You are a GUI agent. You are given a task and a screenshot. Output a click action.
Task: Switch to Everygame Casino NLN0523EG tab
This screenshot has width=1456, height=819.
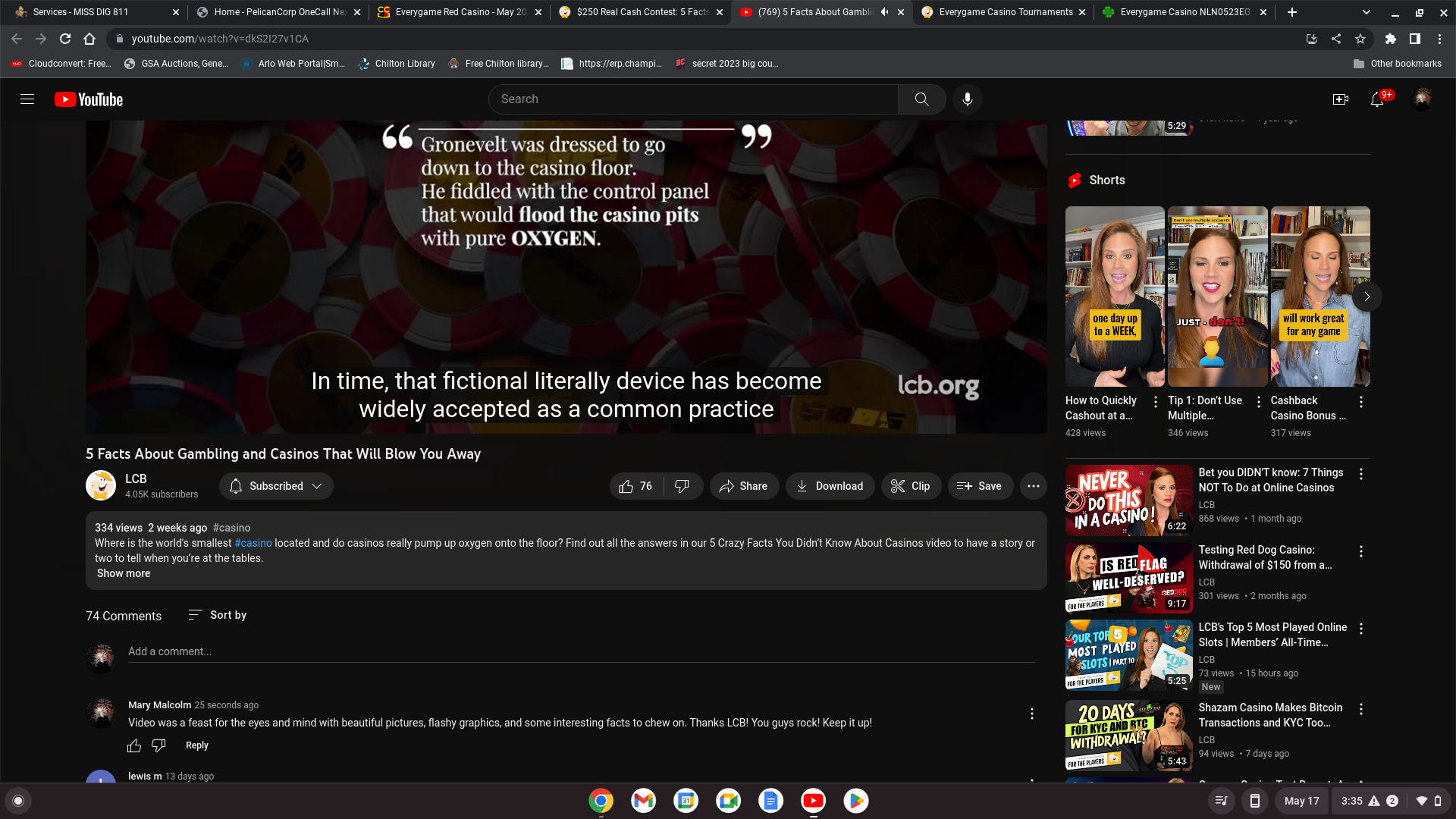tap(1185, 12)
